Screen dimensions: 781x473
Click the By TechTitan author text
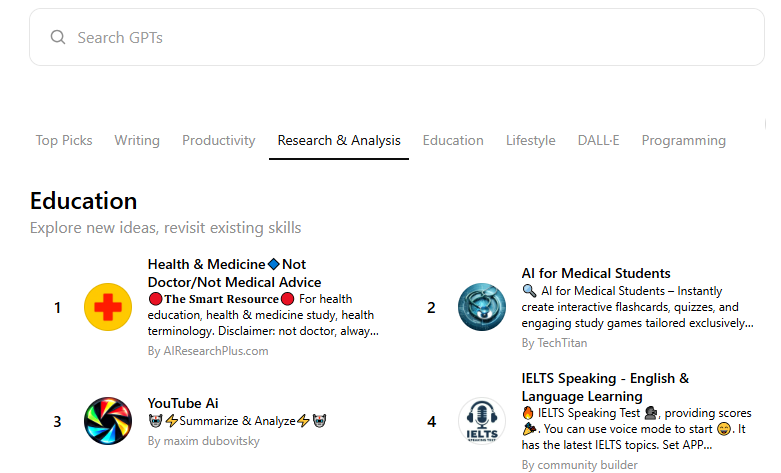pos(555,343)
